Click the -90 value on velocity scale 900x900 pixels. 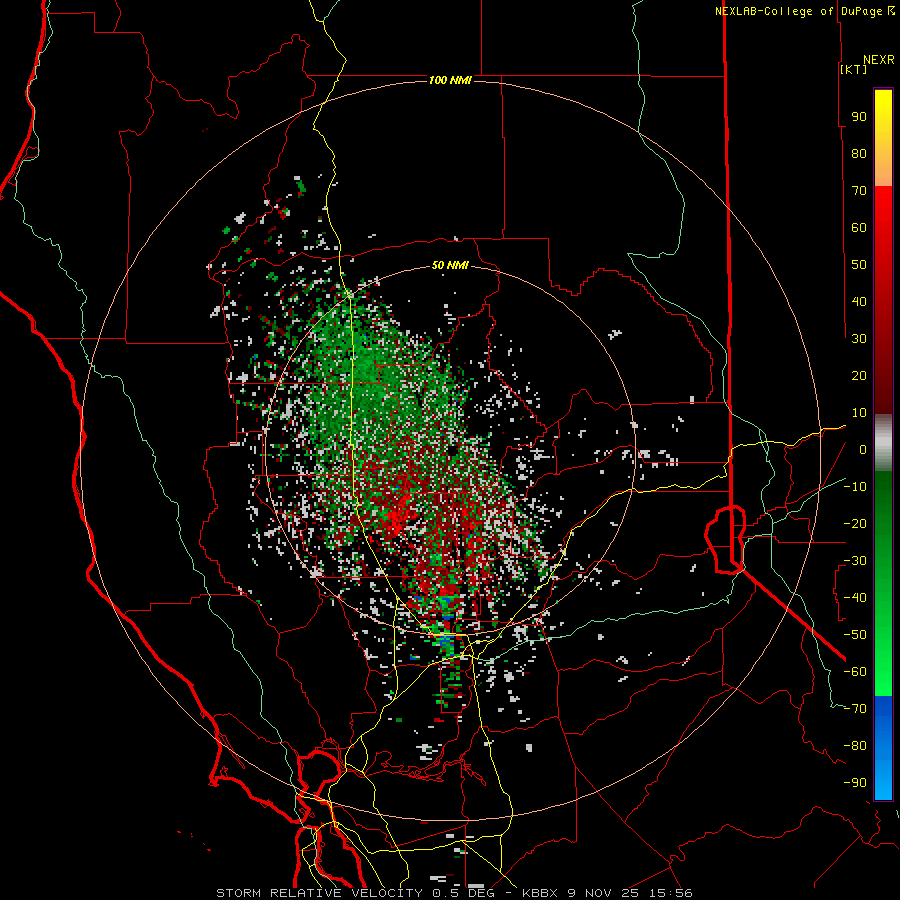point(855,783)
